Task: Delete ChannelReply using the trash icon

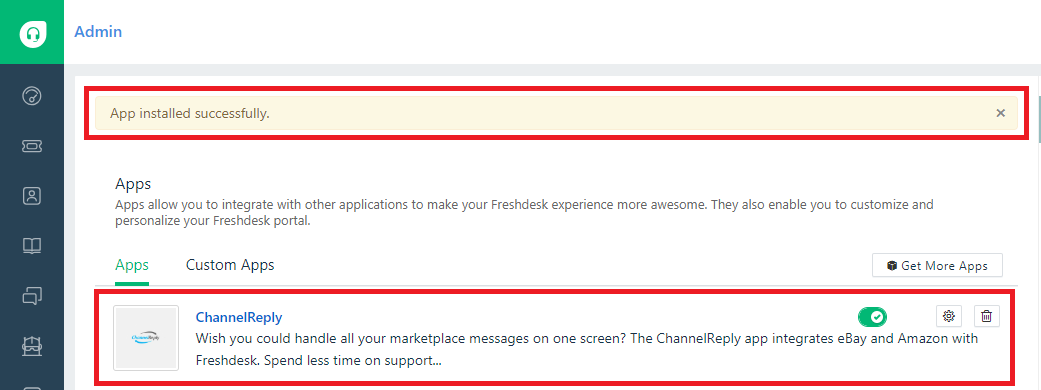Action: (987, 316)
